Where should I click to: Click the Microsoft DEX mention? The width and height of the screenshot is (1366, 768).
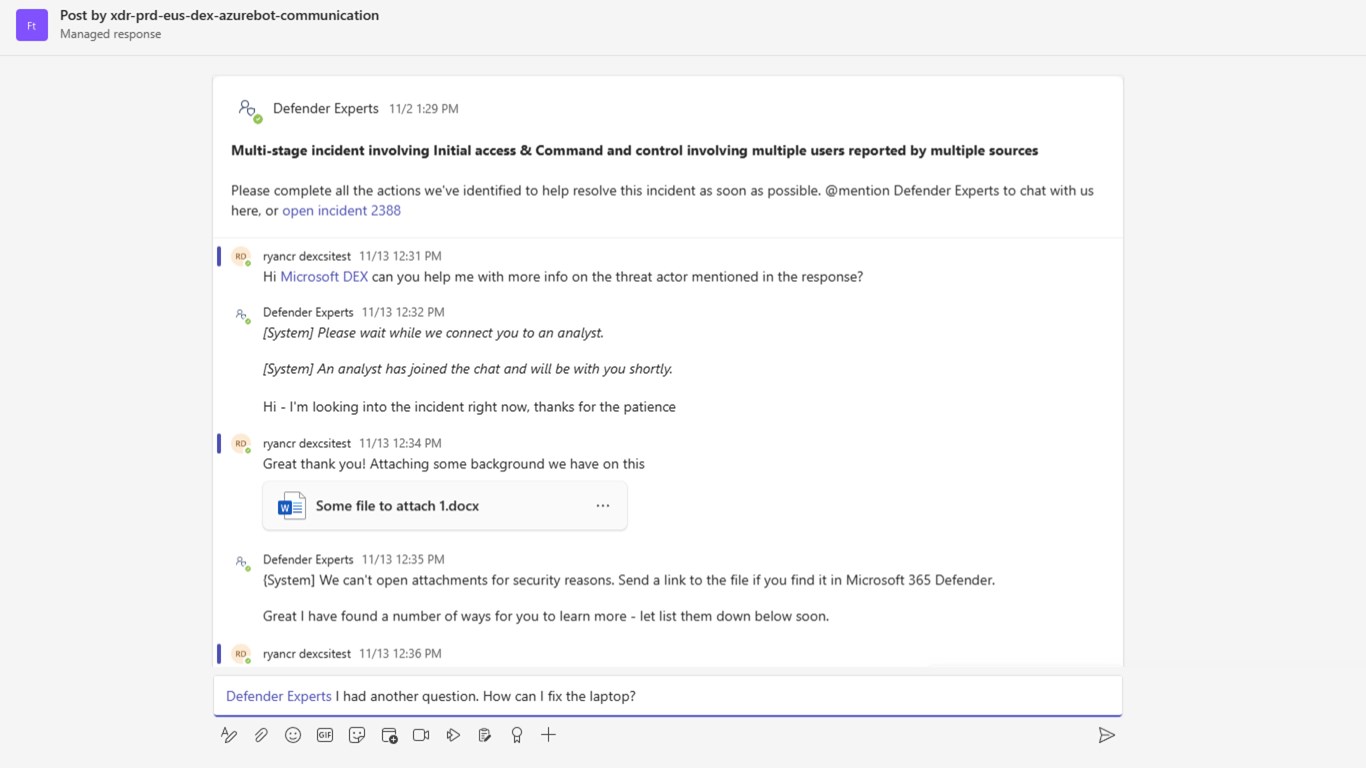(324, 277)
